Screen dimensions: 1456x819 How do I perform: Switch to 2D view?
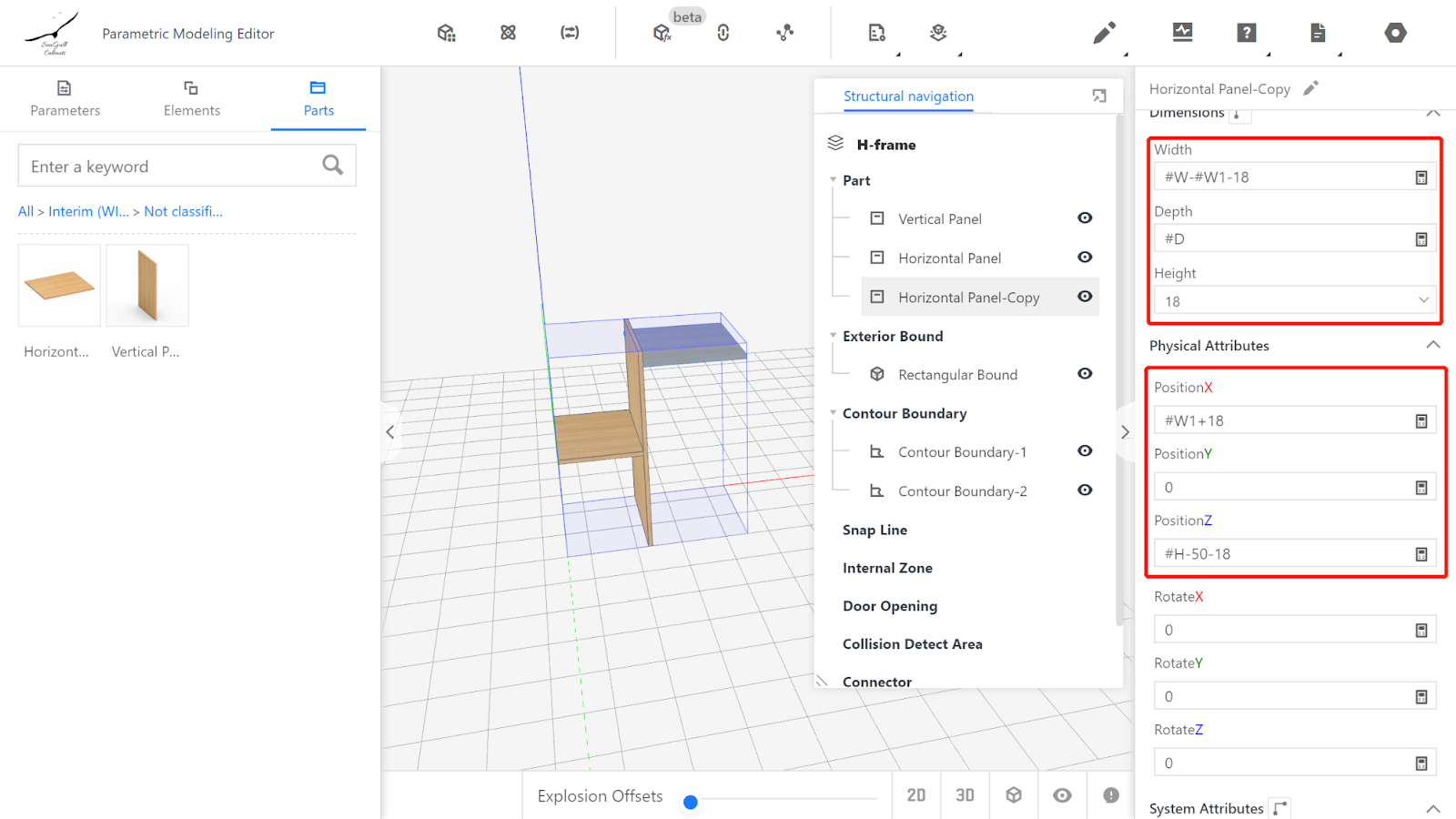pos(915,795)
